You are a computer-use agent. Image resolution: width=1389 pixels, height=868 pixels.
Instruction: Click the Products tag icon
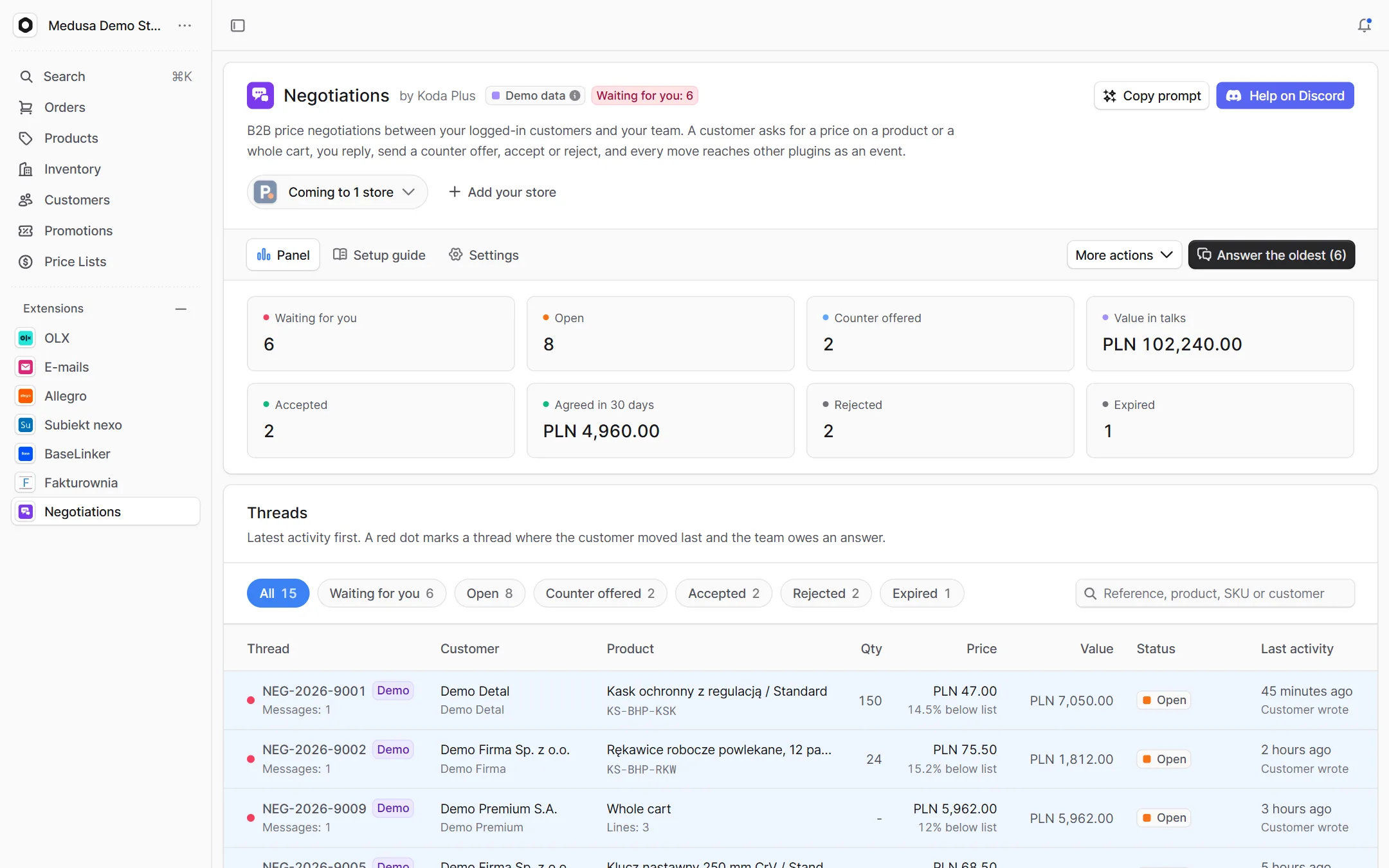(26, 138)
